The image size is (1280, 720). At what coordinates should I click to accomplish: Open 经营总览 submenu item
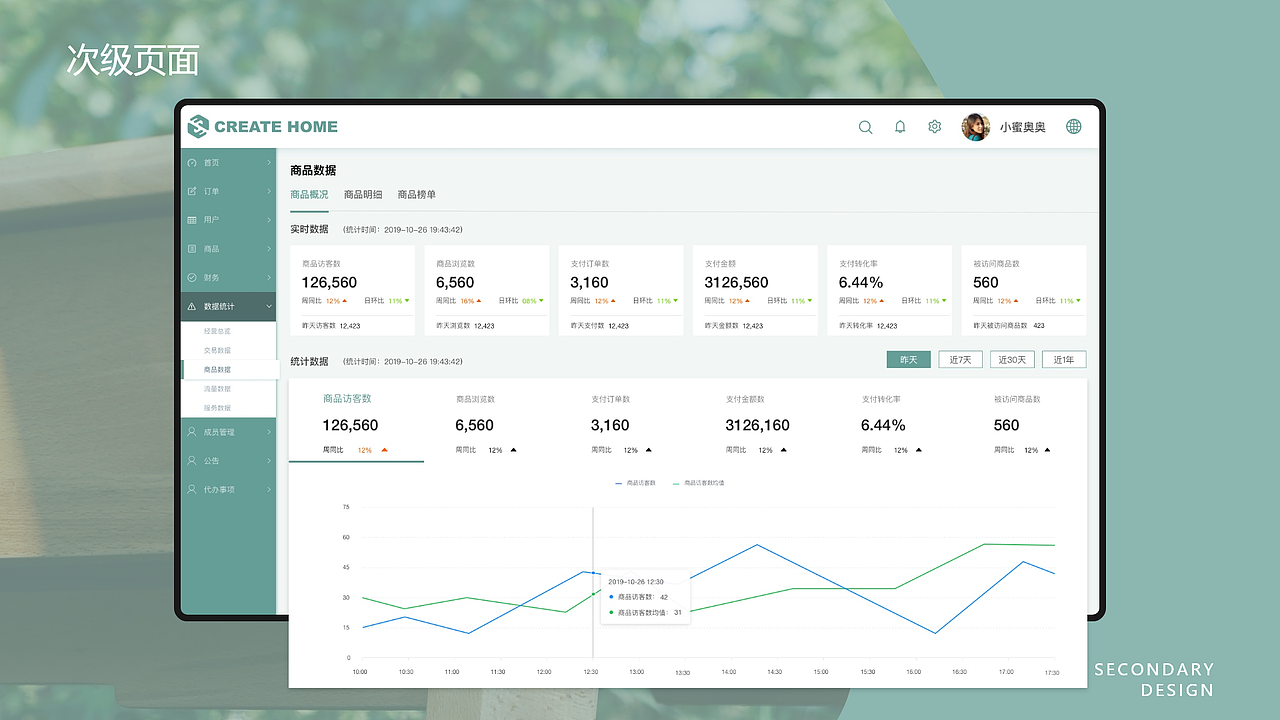click(x=217, y=331)
